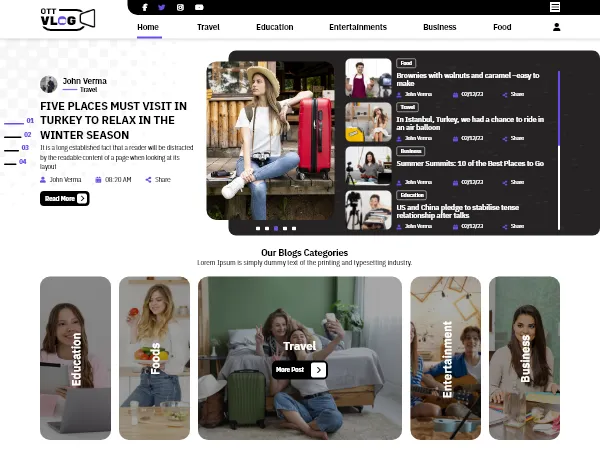Select the second carousel dot
The height and width of the screenshot is (450, 600).
(x=267, y=228)
